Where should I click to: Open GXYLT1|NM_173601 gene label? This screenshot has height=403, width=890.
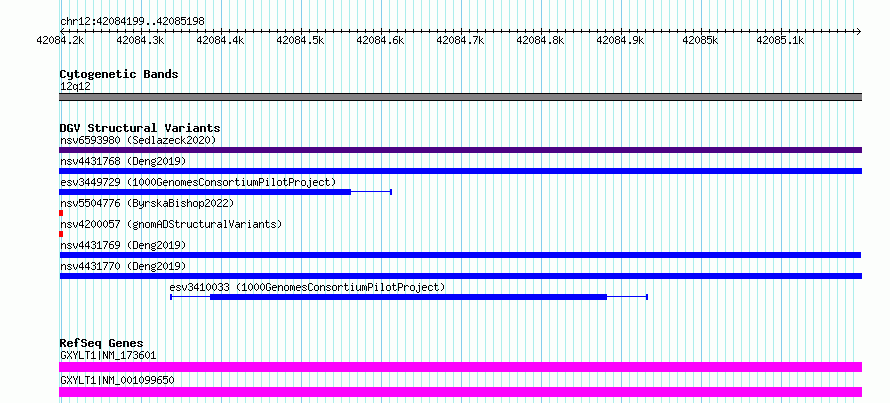(x=108, y=355)
